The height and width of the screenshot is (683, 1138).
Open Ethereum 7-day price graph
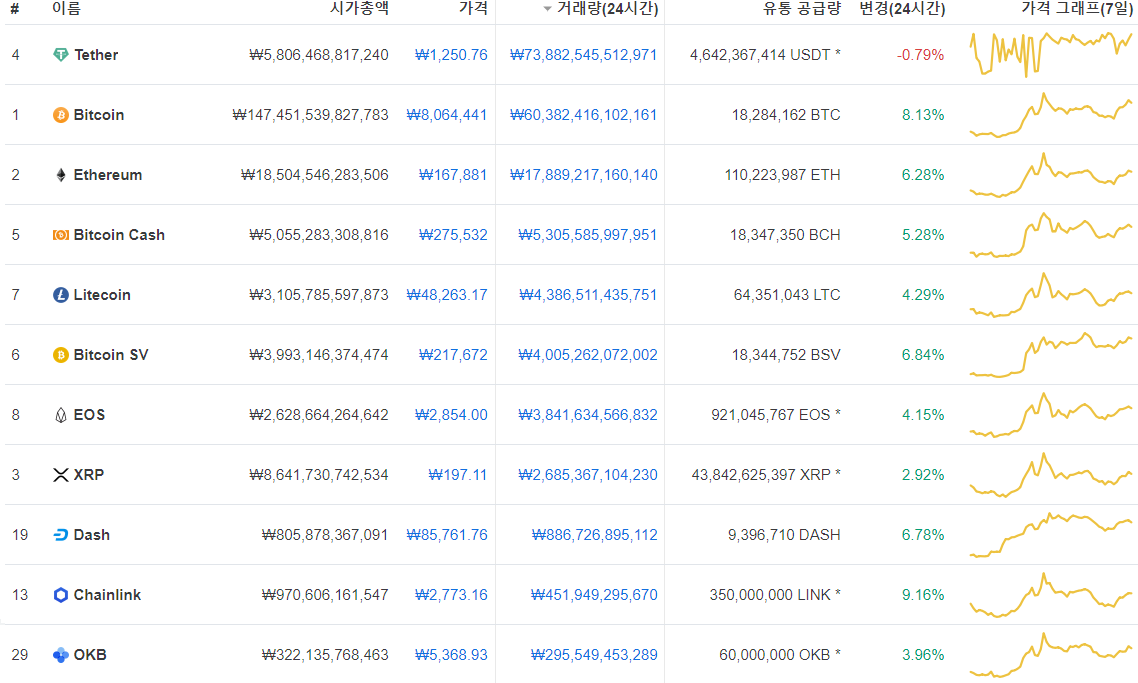(1051, 175)
